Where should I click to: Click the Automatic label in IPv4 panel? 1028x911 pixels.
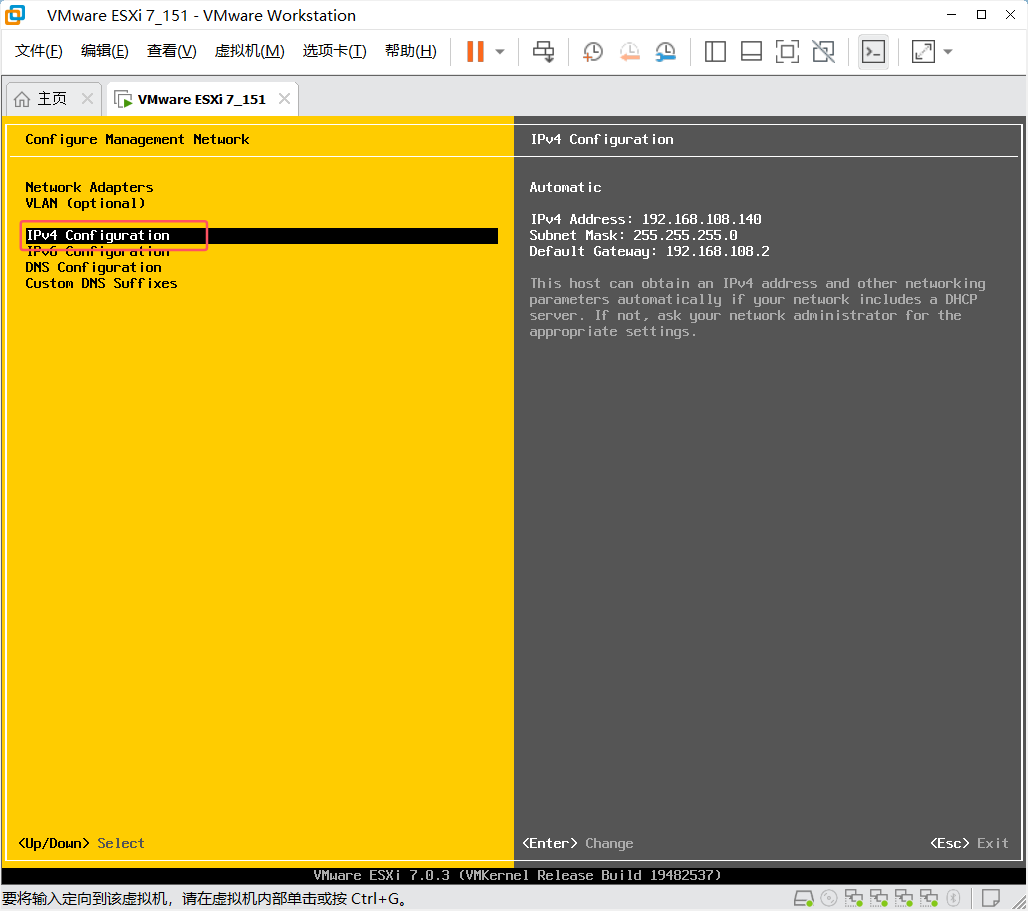(565, 187)
